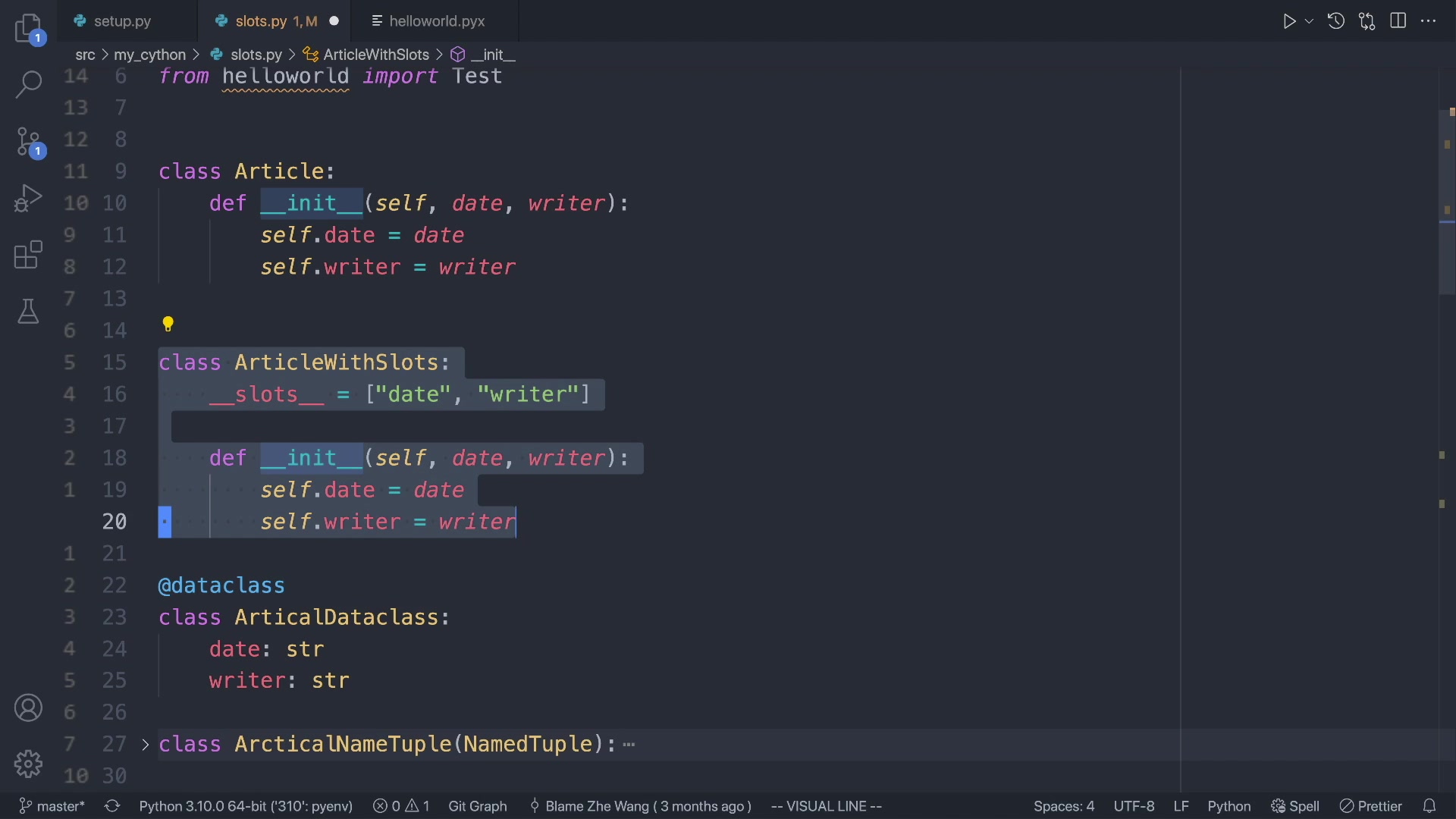Collapse the ArcticalNameTuple class fold chevron
This screenshot has height=819, width=1456.
[x=144, y=745]
